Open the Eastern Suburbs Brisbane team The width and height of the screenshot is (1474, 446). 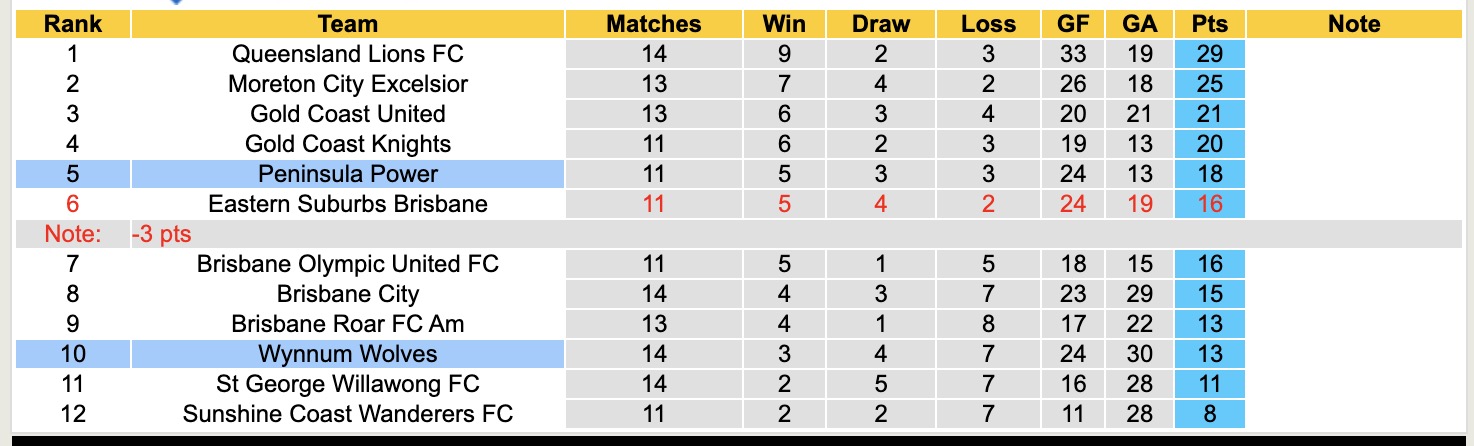coord(347,204)
